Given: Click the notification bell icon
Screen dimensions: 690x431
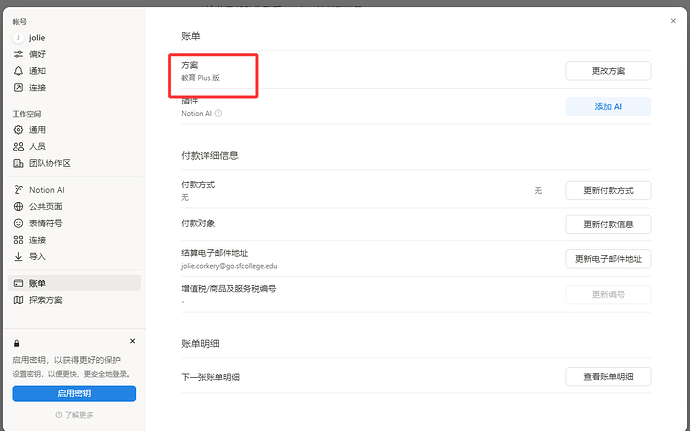Looking at the screenshot, I should [18, 71].
